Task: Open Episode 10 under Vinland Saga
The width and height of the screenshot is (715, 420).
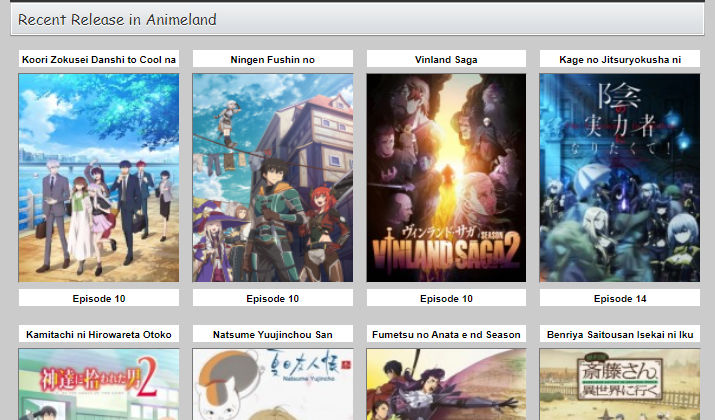Action: (446, 299)
